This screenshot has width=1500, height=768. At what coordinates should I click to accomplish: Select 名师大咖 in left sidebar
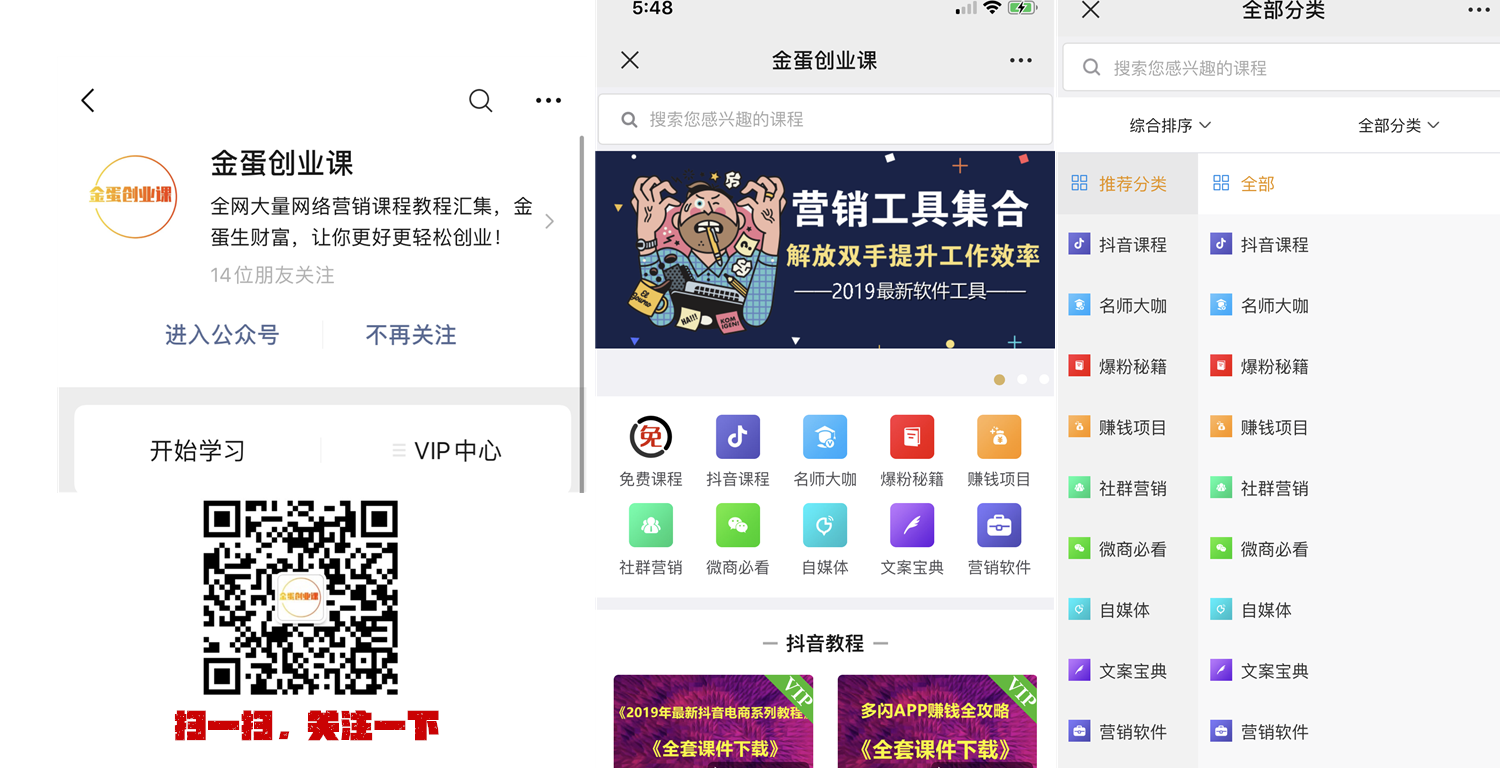1128,306
